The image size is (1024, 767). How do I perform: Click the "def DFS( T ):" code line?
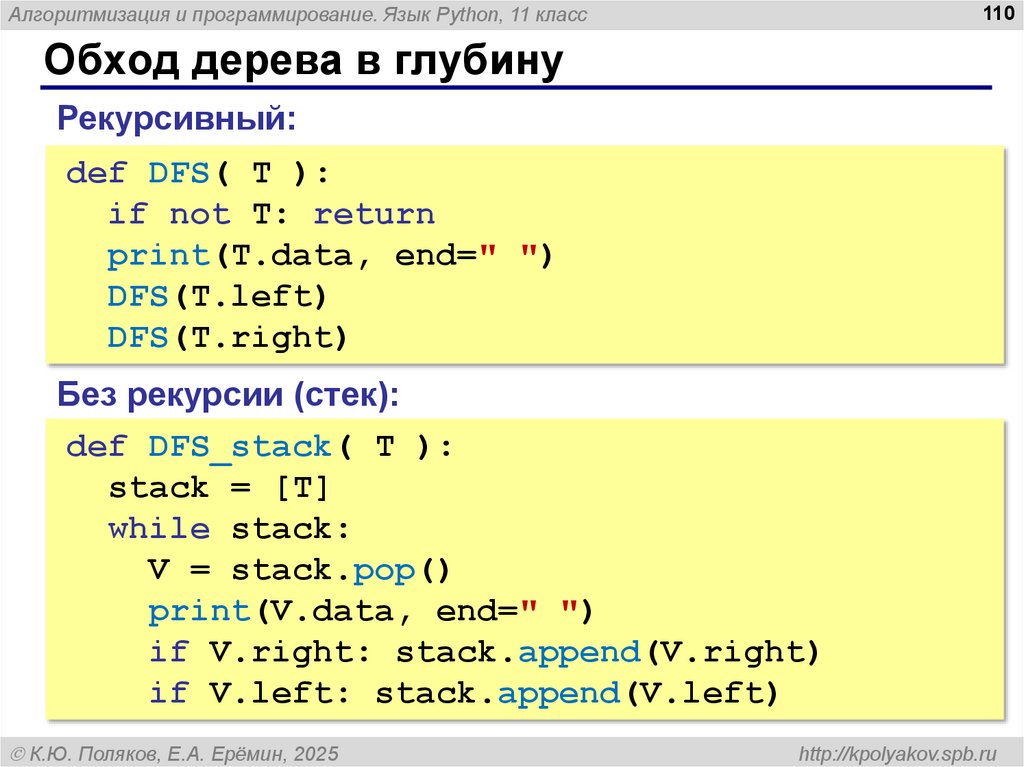point(197,173)
